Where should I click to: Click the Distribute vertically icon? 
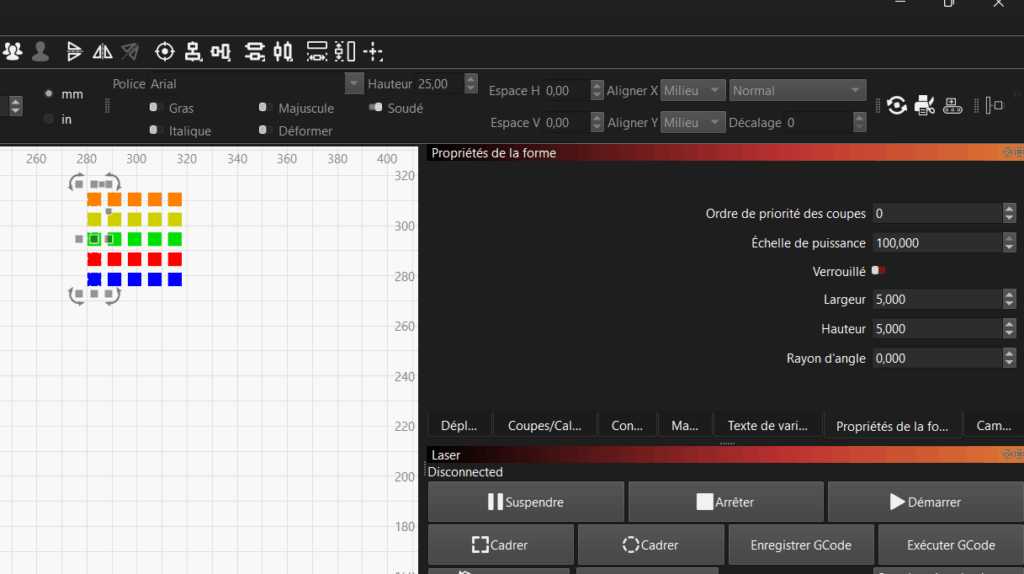pyautogui.click(x=255, y=51)
